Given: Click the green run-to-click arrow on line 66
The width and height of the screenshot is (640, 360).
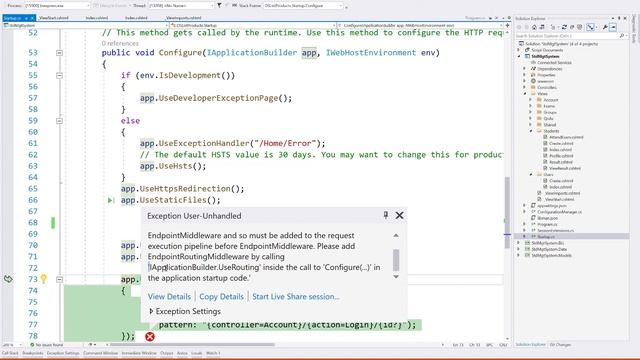Looking at the screenshot, I should pos(111,200).
